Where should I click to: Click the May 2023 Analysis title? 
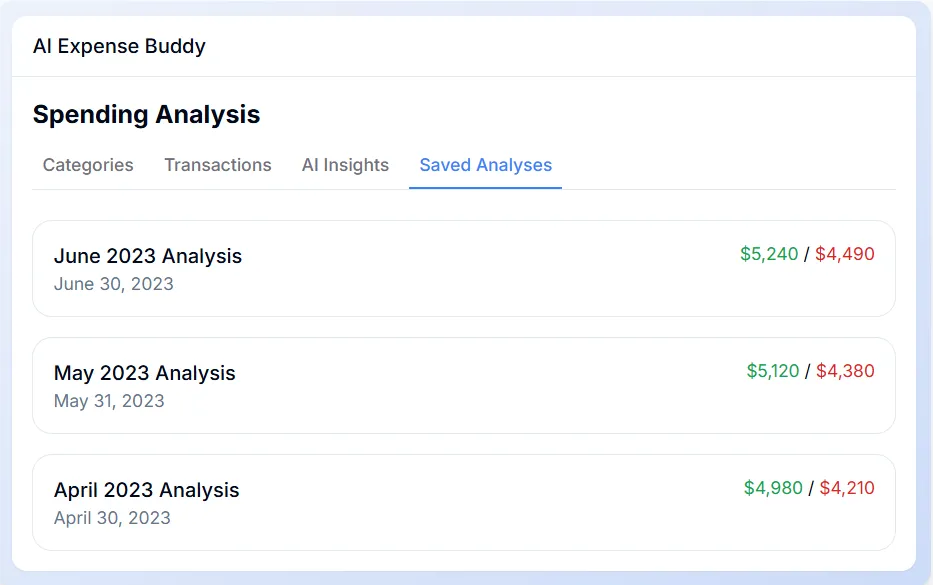[145, 373]
